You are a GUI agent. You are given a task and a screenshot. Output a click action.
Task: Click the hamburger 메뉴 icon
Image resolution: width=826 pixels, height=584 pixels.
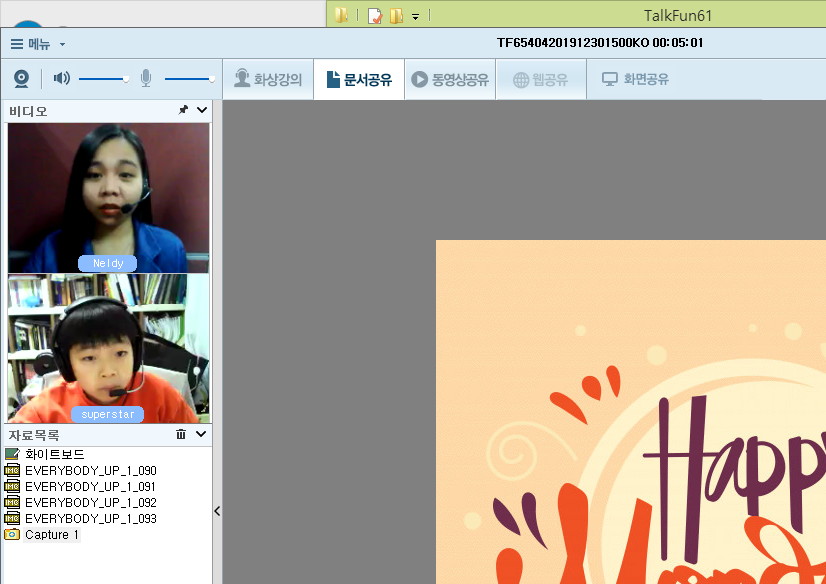click(17, 44)
